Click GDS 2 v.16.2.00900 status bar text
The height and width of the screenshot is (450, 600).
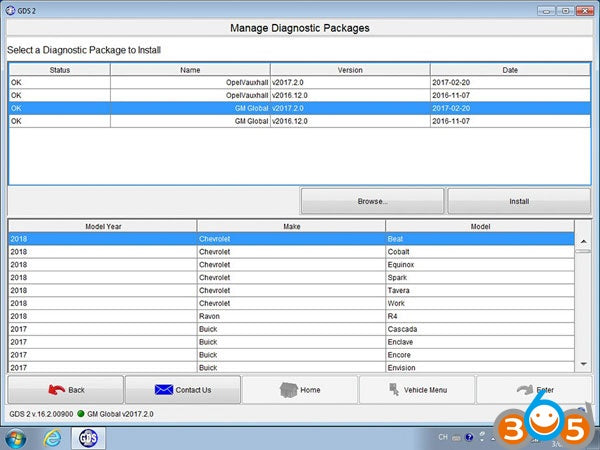tap(41, 414)
